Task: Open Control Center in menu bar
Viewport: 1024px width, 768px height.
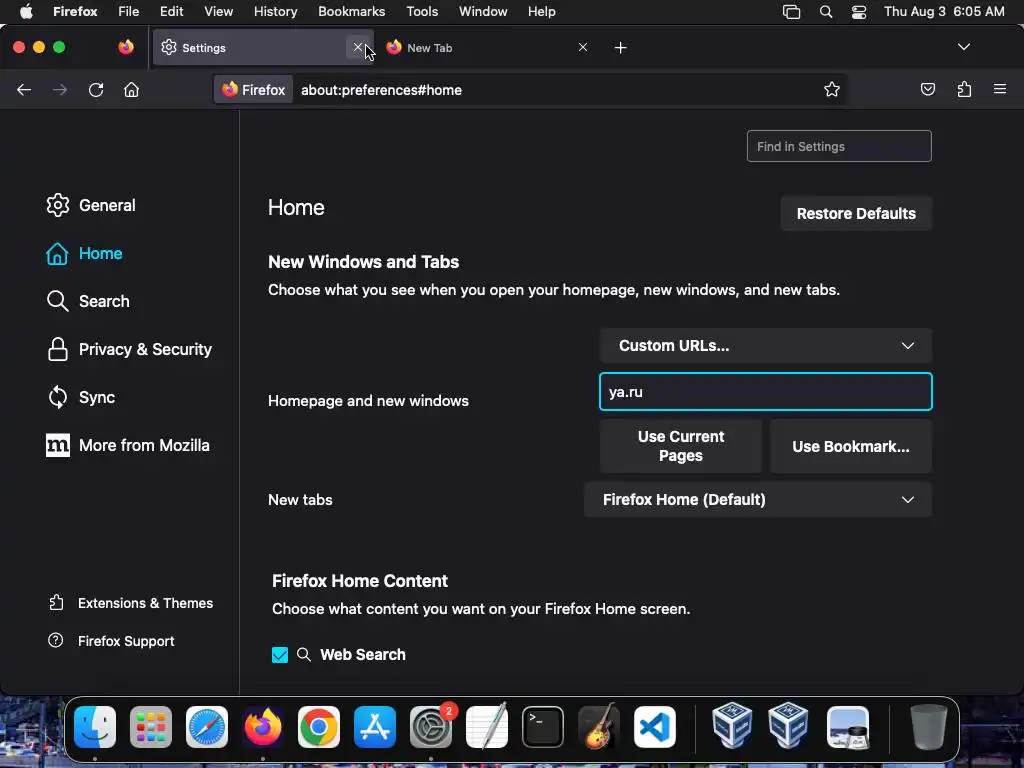Action: click(859, 12)
